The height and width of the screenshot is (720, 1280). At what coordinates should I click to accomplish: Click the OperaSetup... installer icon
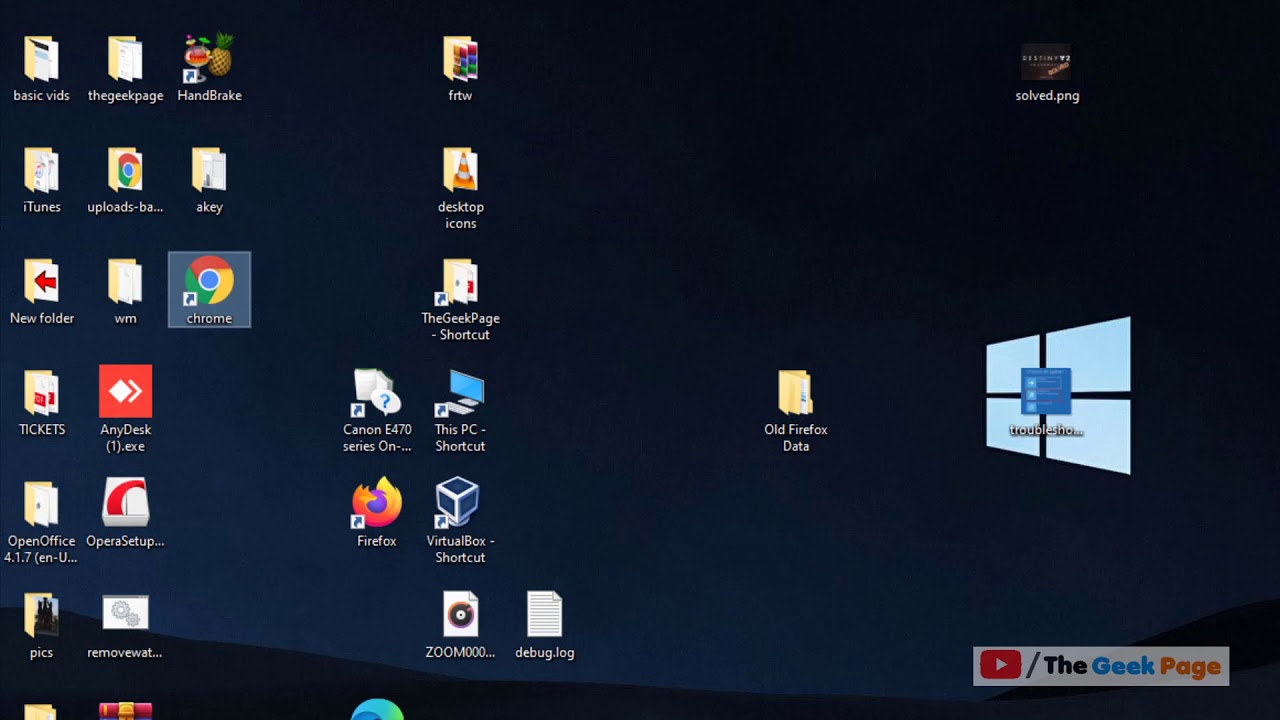[126, 502]
